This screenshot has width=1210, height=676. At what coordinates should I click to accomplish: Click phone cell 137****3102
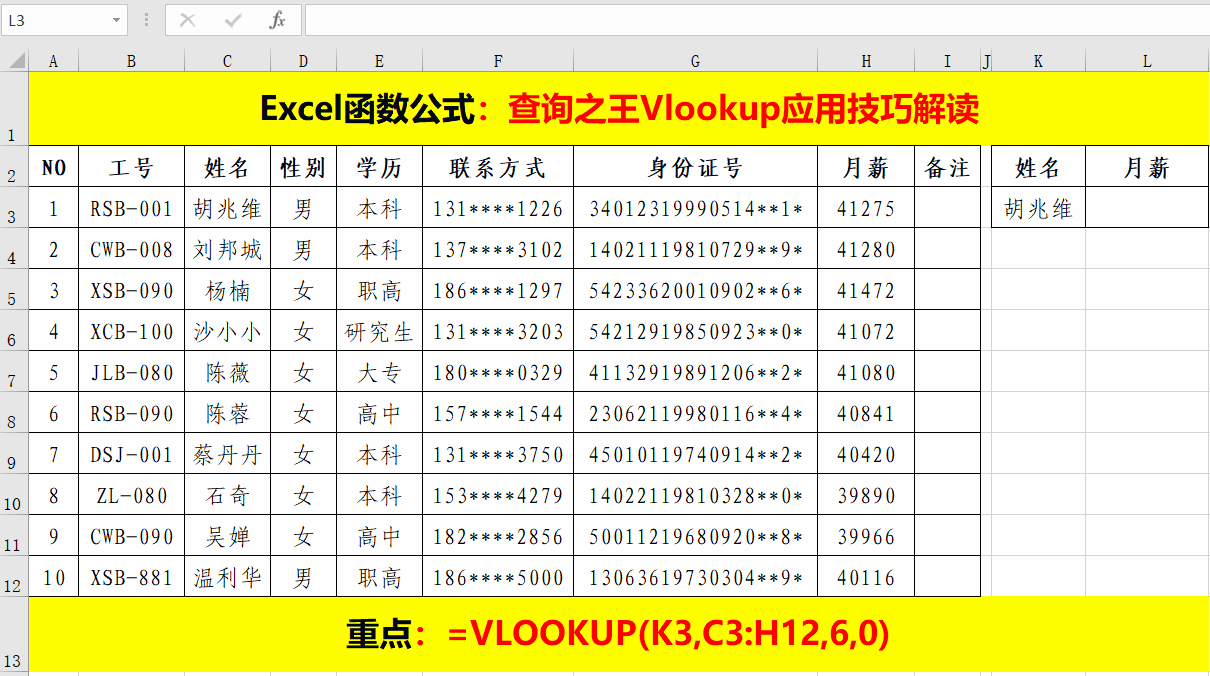point(498,249)
